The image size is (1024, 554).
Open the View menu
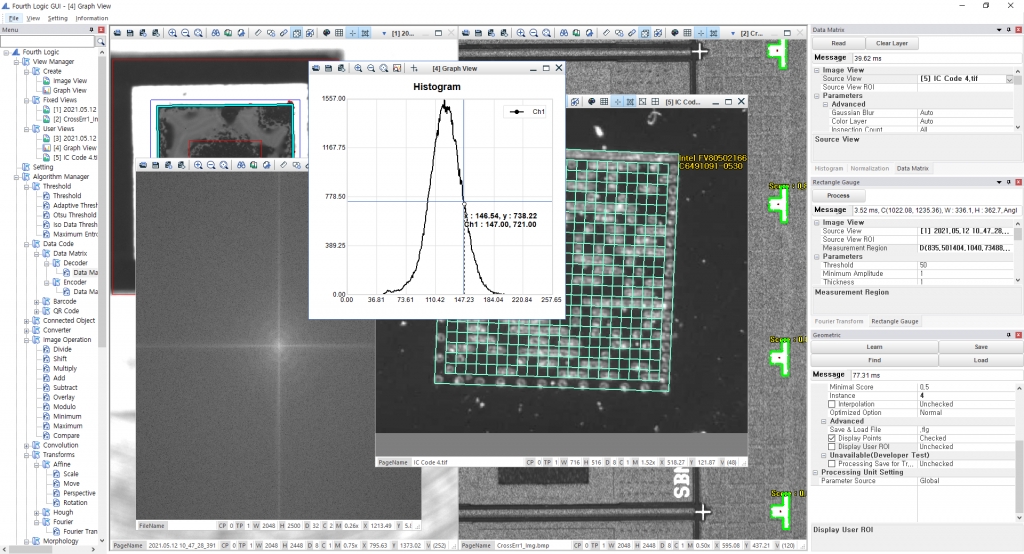[33, 18]
